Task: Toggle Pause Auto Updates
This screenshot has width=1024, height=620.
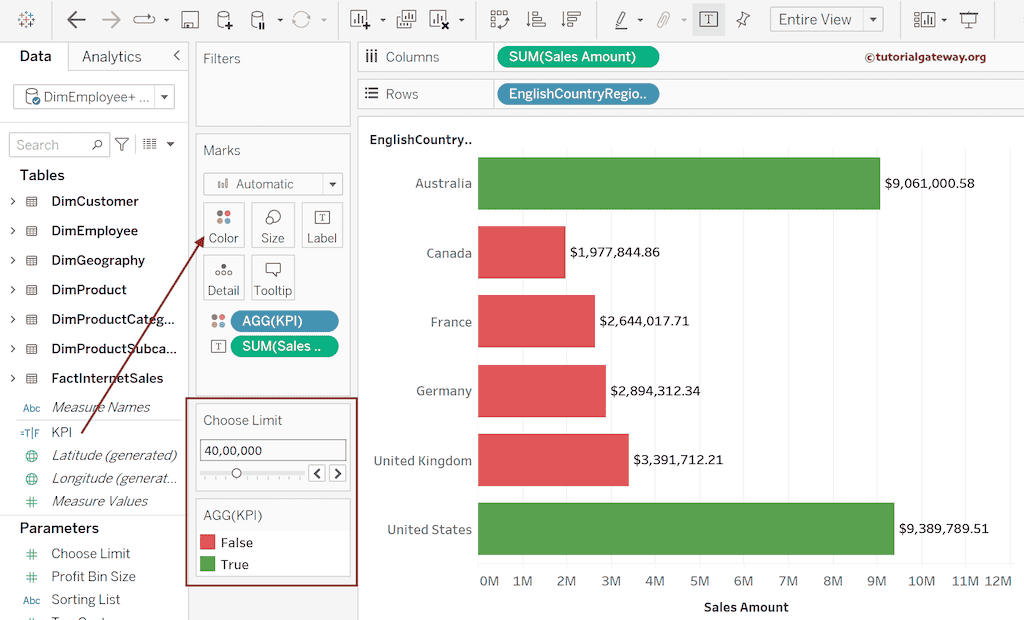Action: click(258, 19)
